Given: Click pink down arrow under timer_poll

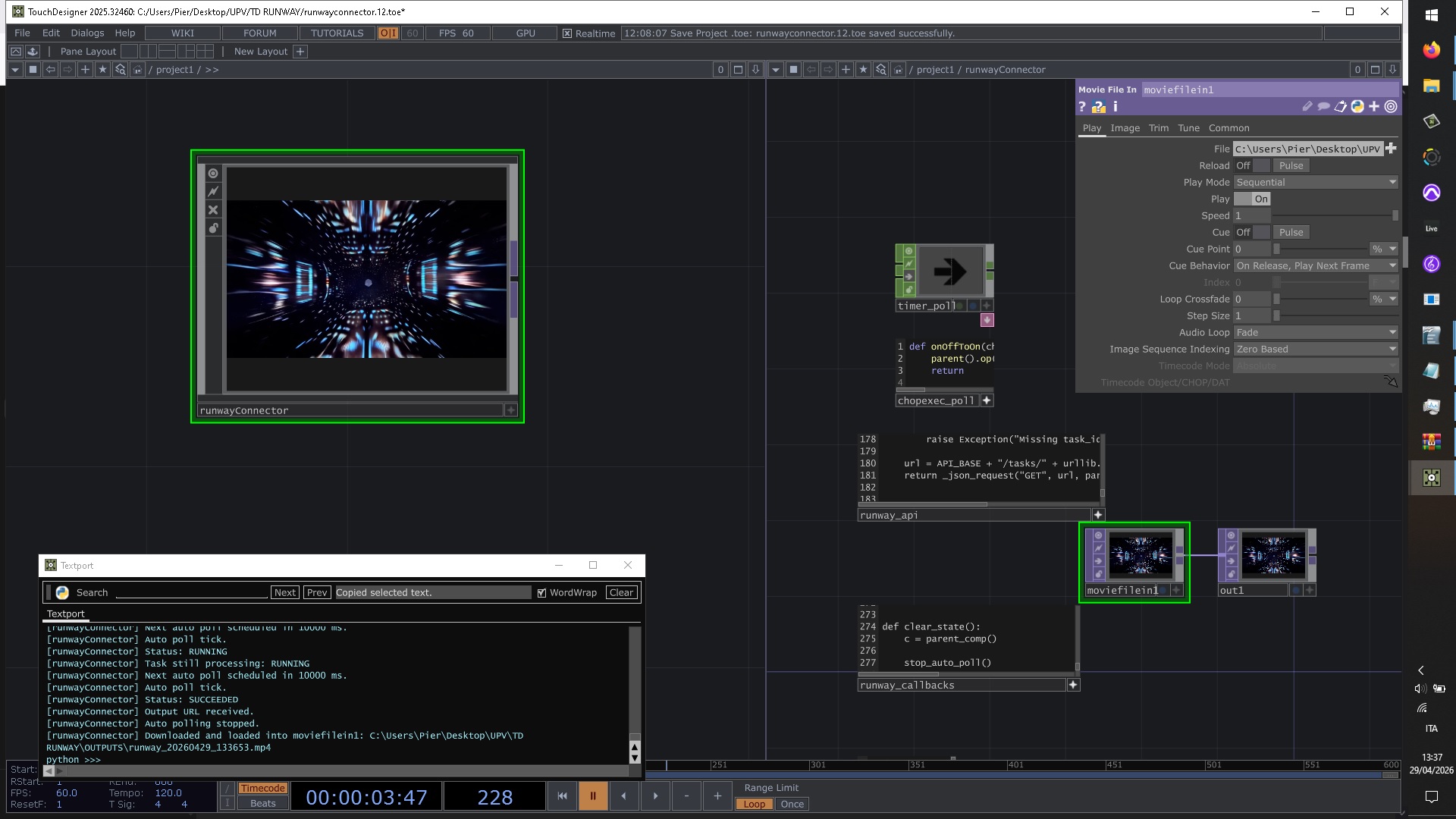Looking at the screenshot, I should click(x=987, y=320).
